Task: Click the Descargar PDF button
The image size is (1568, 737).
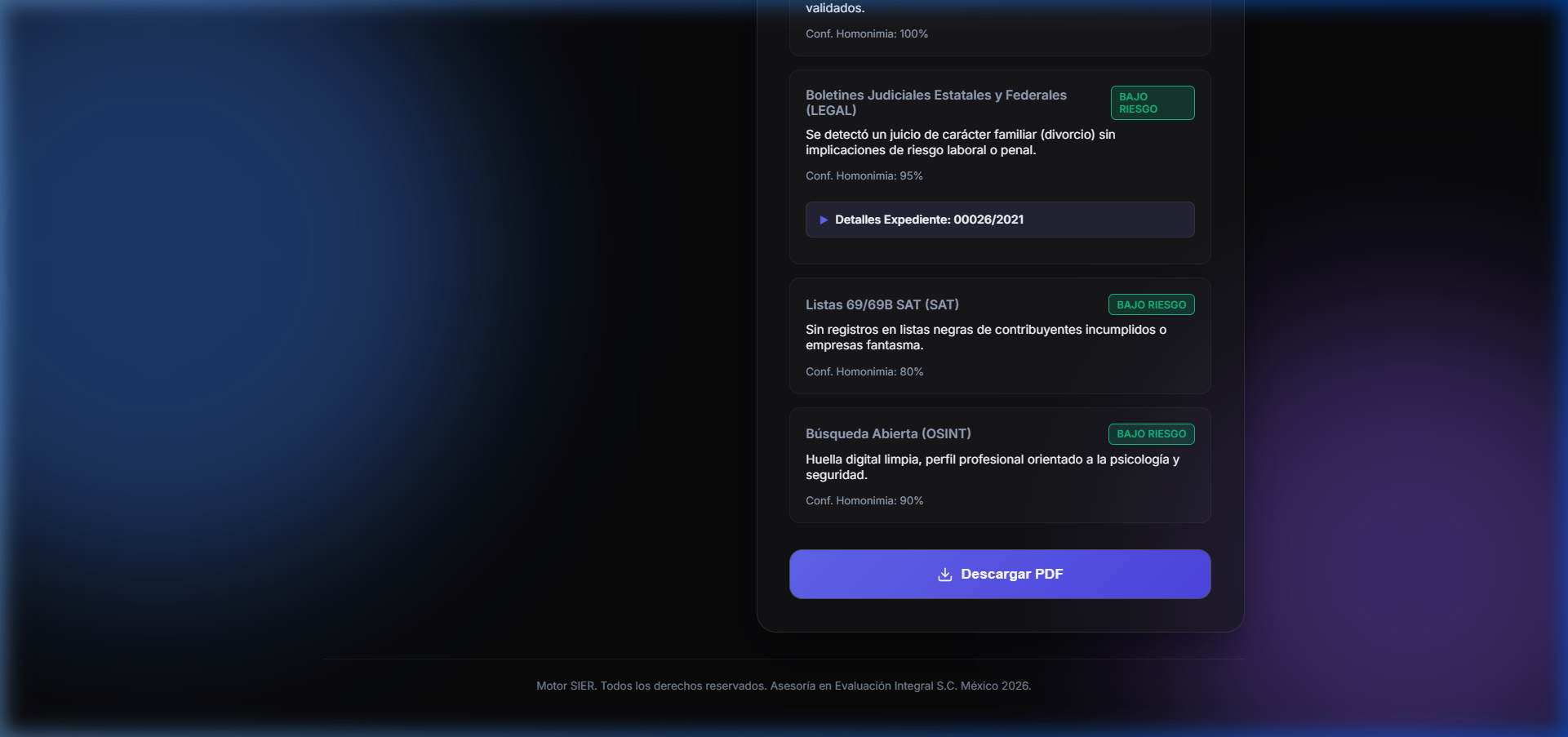Action: (999, 574)
